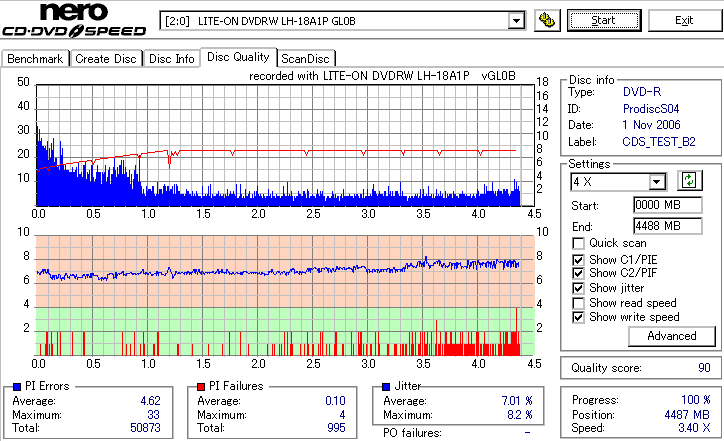Switch to the Benchmark tab
Viewport: 724px width, 441px height.
click(x=35, y=59)
